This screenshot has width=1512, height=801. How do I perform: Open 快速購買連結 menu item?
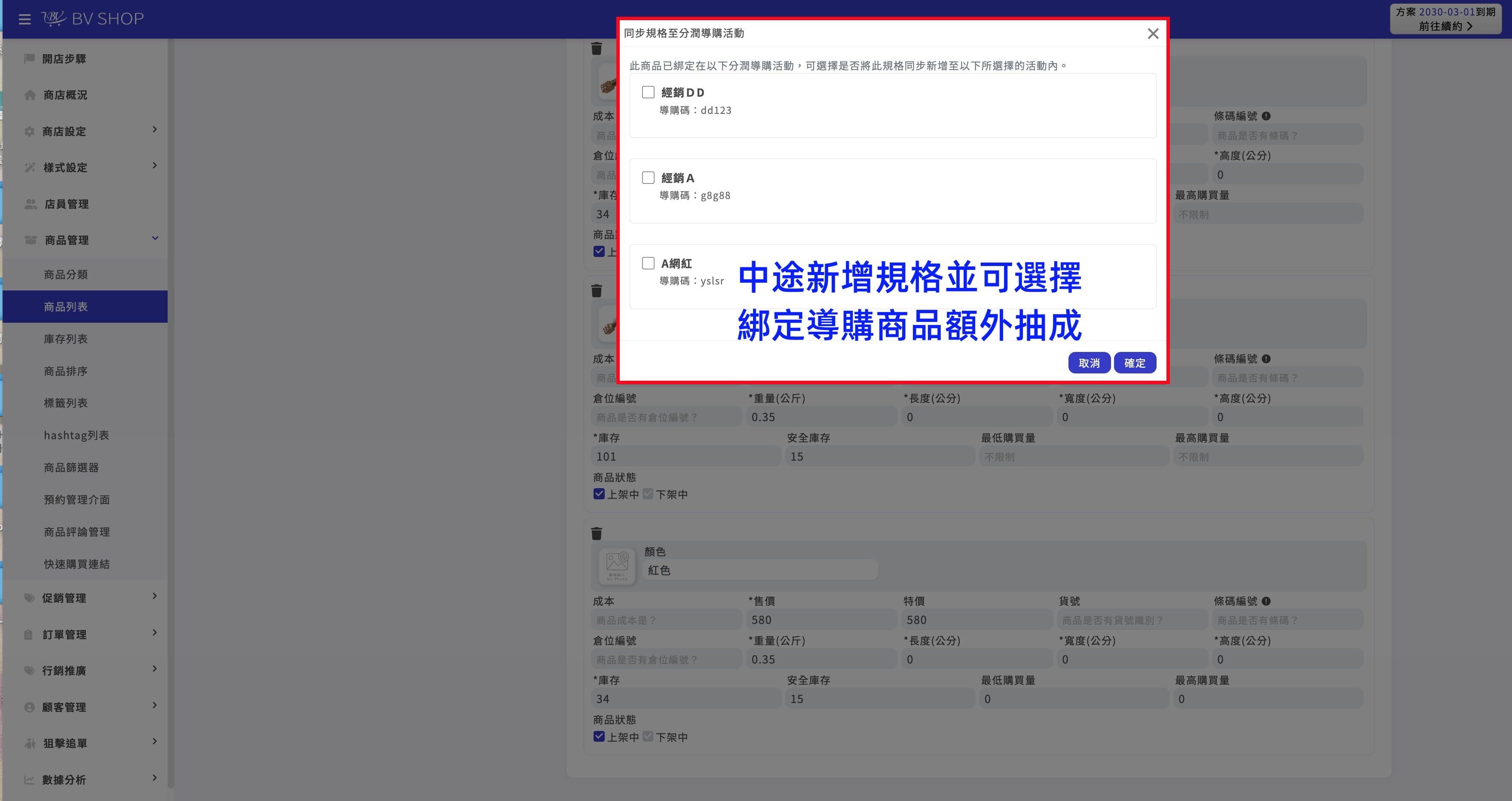(x=85, y=564)
